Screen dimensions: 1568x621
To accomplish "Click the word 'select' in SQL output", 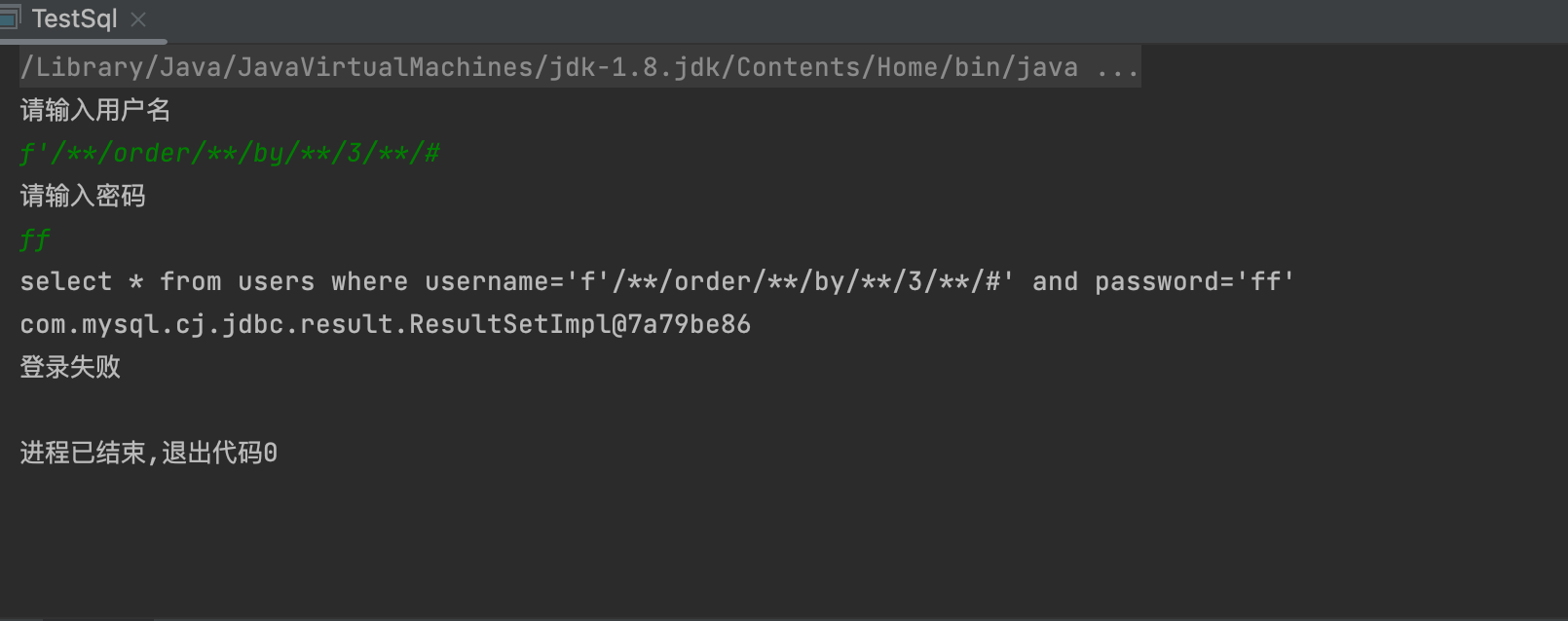I will click(66, 282).
